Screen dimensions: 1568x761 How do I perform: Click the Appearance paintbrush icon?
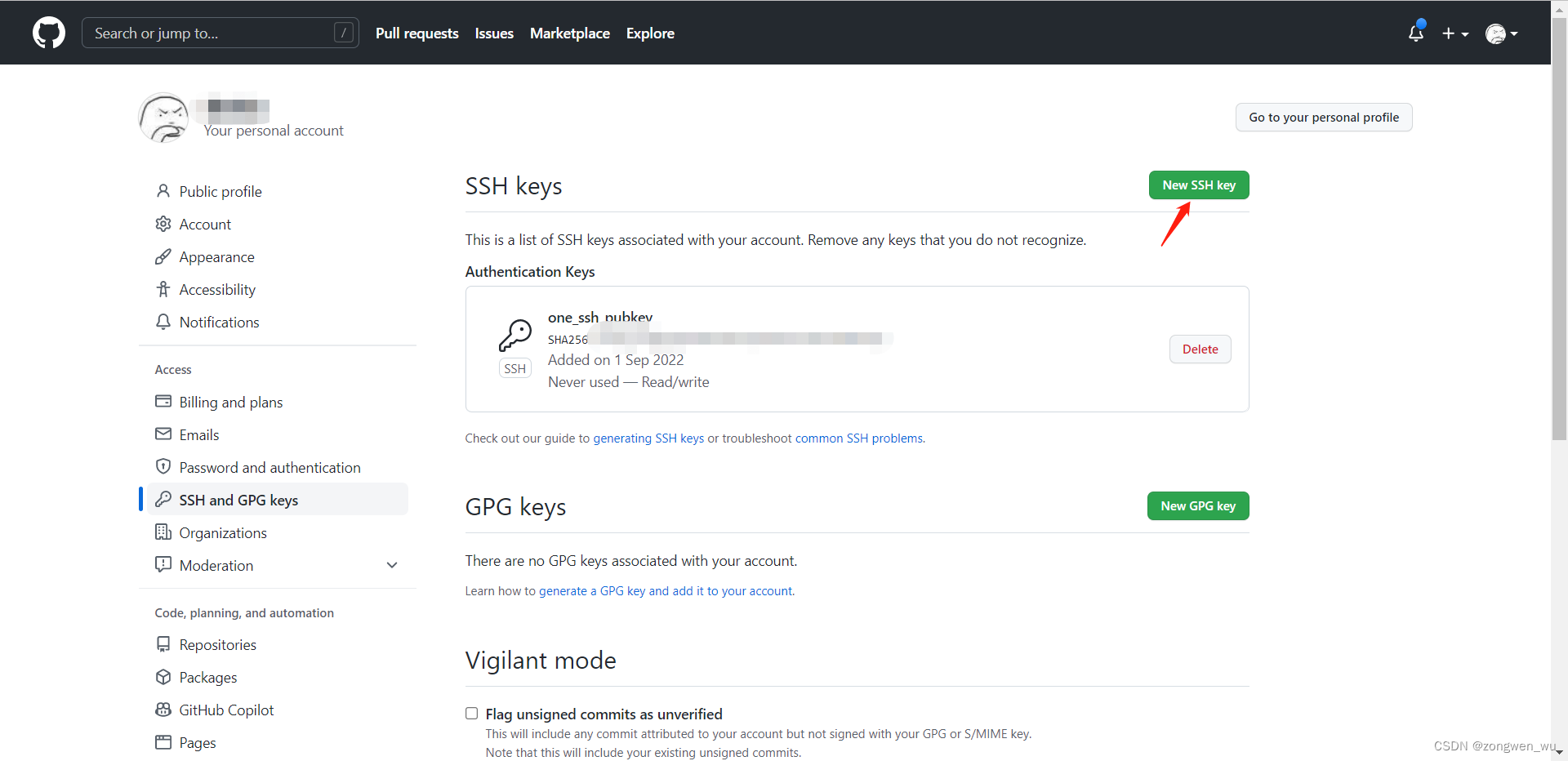tap(163, 256)
